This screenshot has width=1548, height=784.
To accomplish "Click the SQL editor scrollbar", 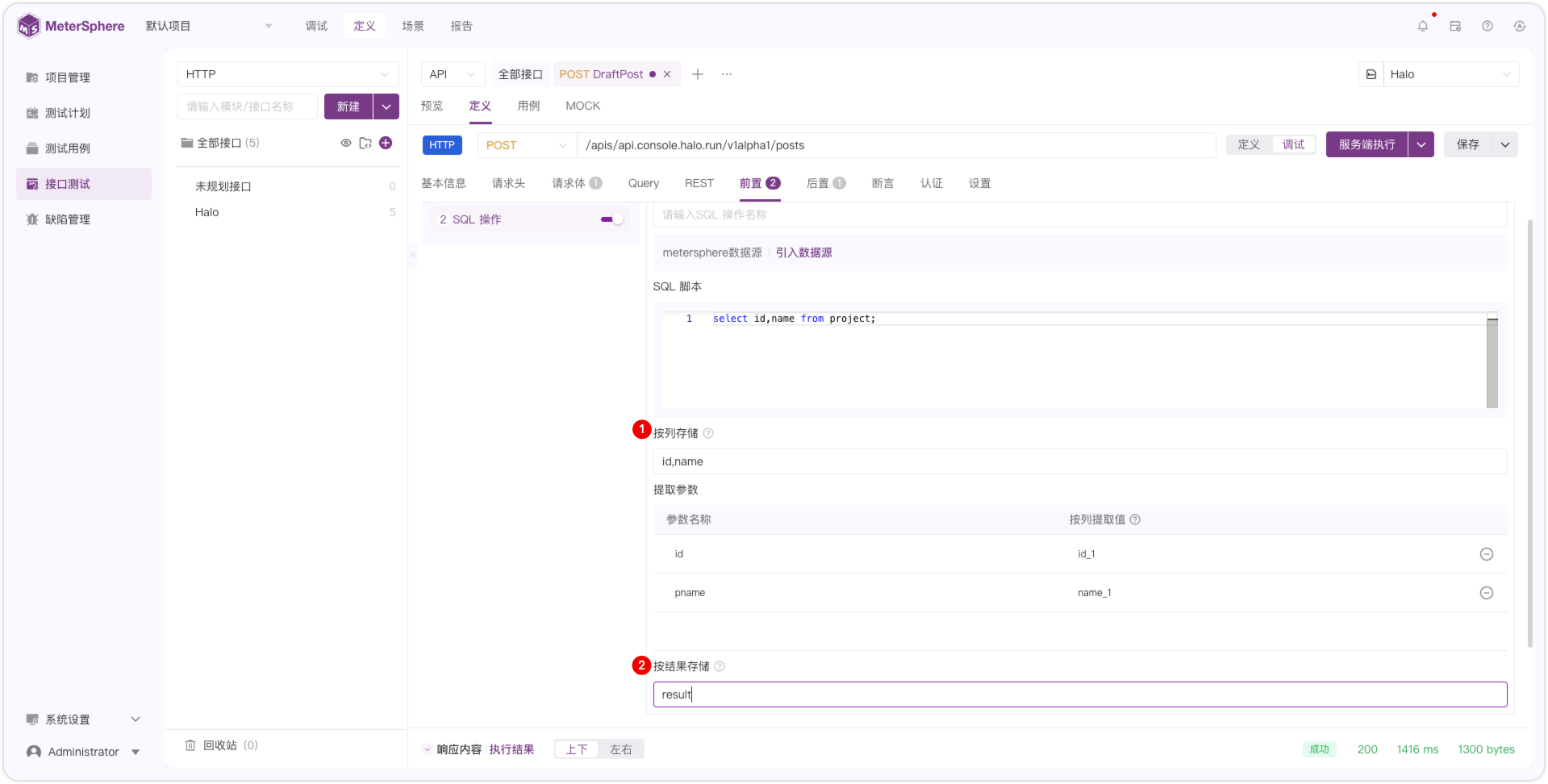I will pos(1492,363).
